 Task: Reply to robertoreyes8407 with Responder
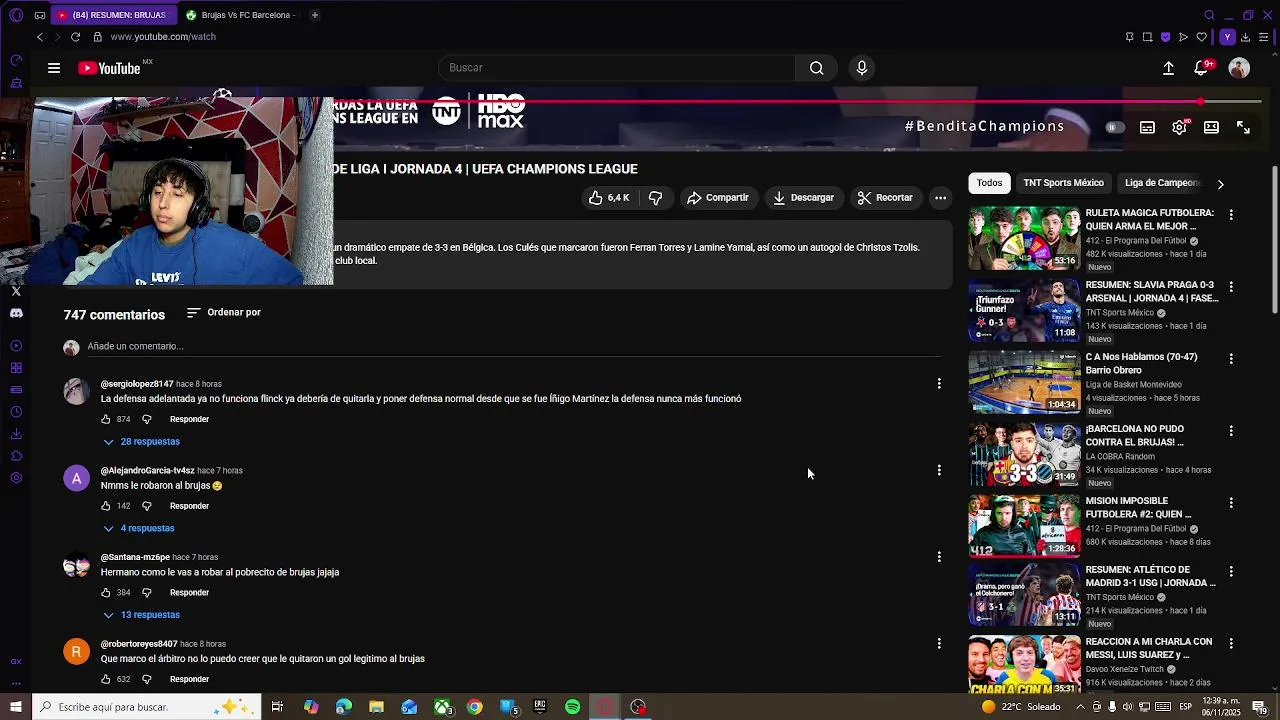pos(189,679)
